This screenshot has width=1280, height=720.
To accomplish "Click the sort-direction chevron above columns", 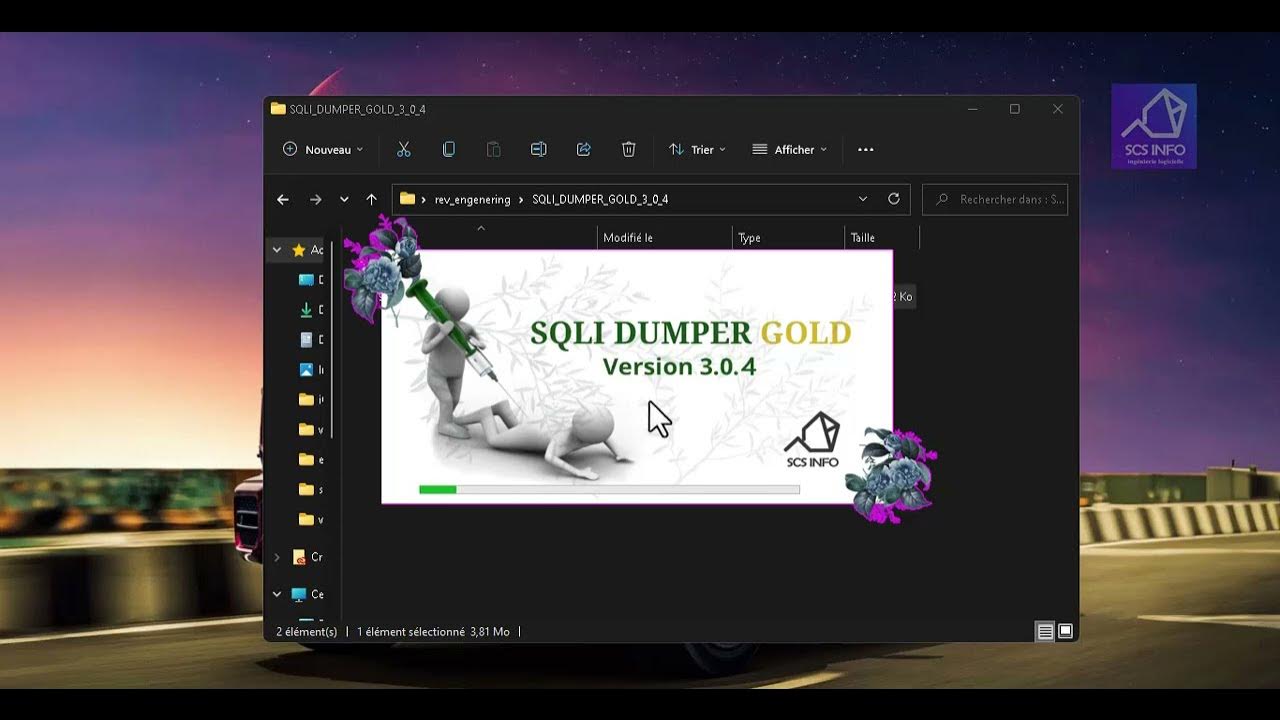I will (480, 228).
